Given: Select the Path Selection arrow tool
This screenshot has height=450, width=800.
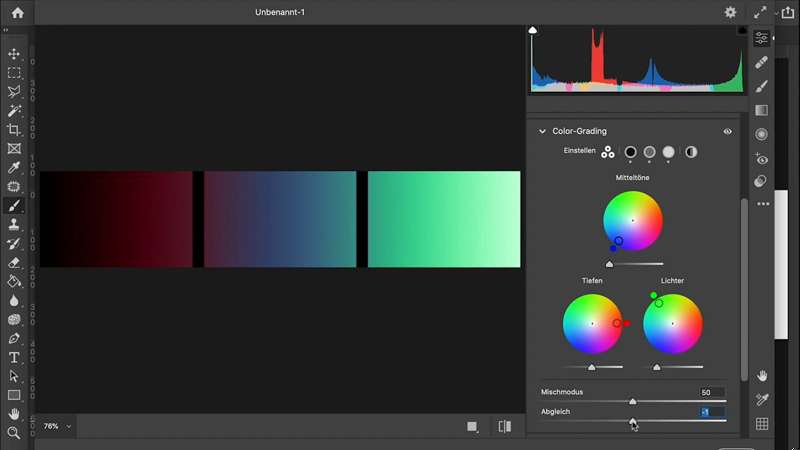Looking at the screenshot, I should [x=14, y=377].
